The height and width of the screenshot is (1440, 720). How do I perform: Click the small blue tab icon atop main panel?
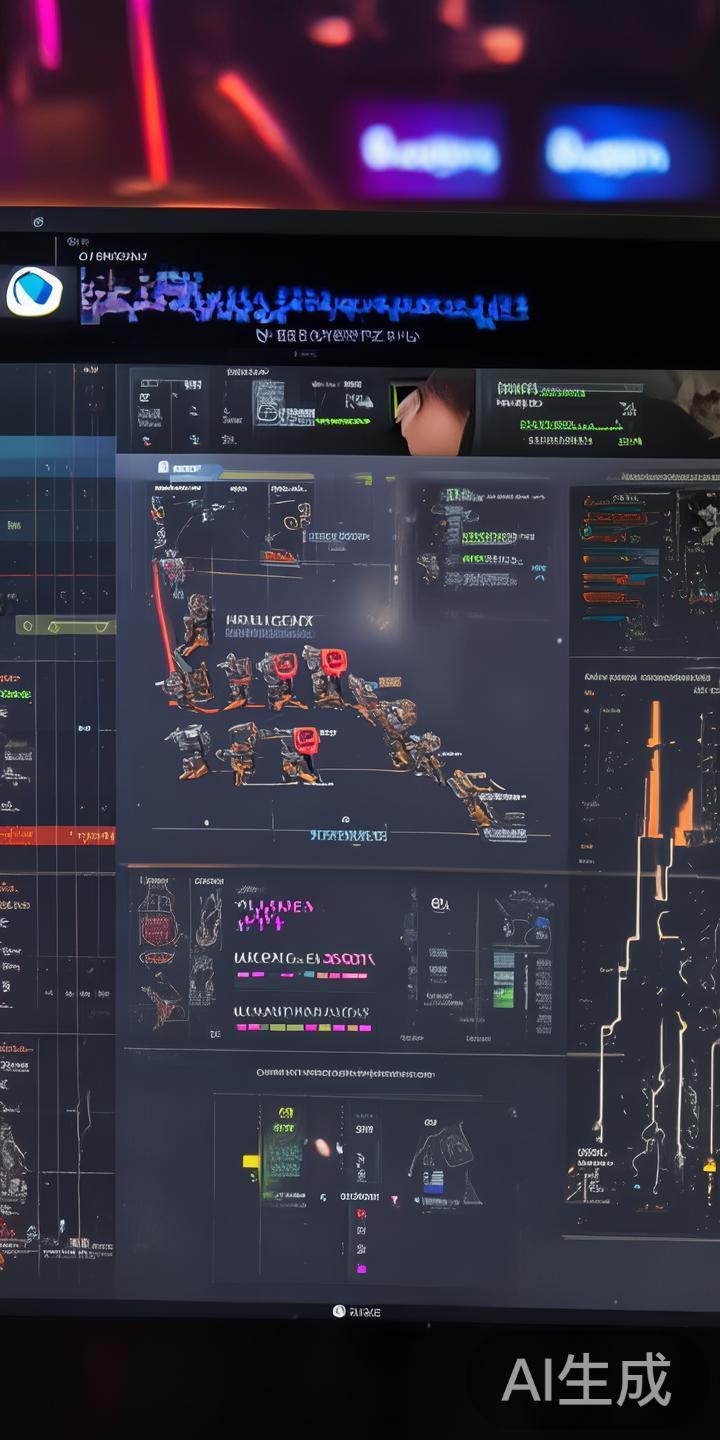[164, 467]
